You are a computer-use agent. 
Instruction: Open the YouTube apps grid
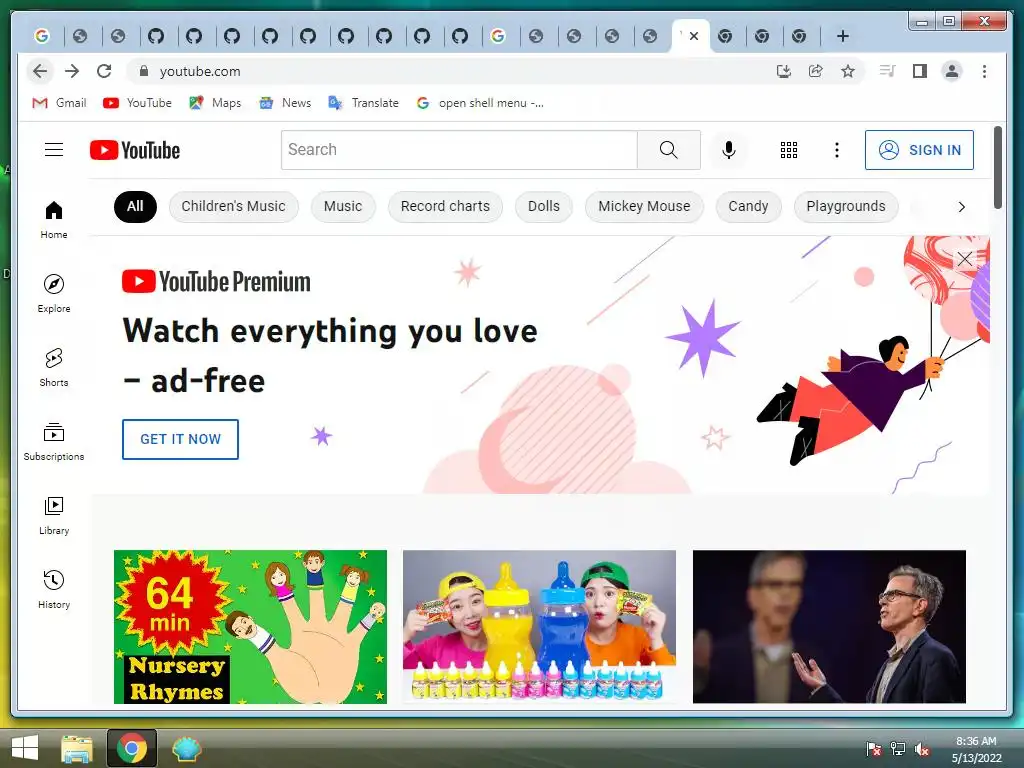pyautogui.click(x=789, y=150)
